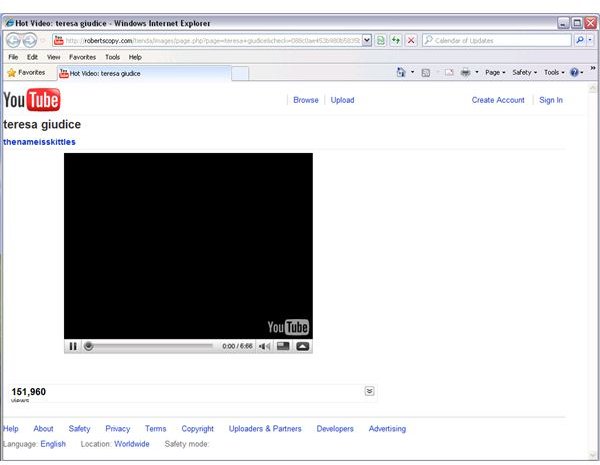Toggle Compatibility View icon
Screen dimensions: 600x465
click(380, 40)
